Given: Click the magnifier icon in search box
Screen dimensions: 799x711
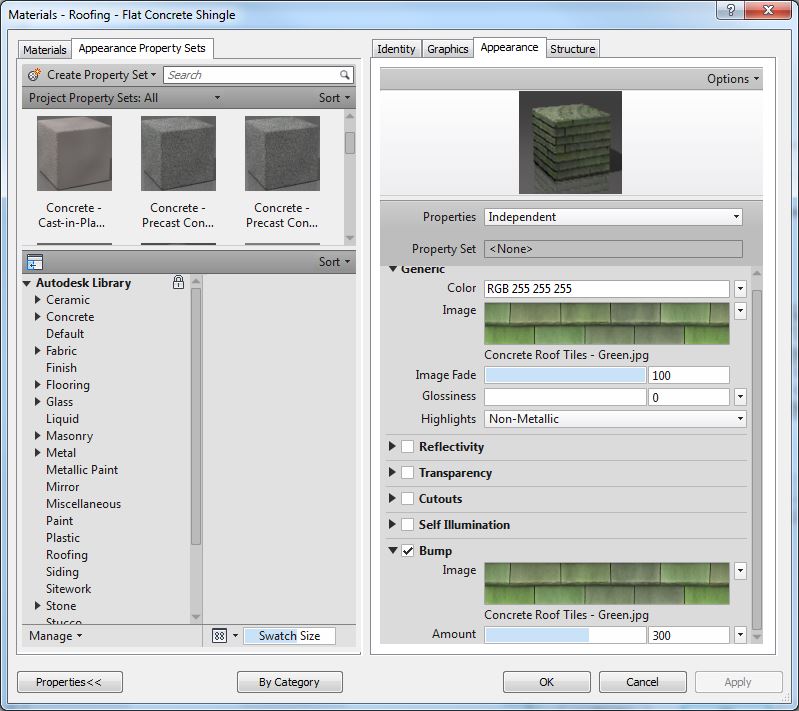Looking at the screenshot, I should click(x=345, y=75).
